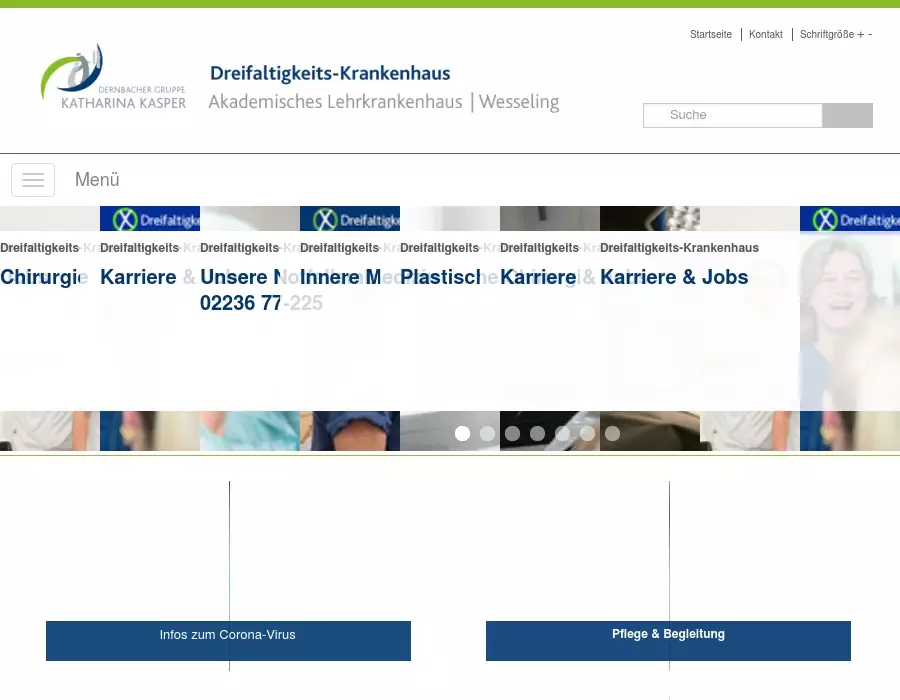Increase font size with plus sign
The height and width of the screenshot is (700, 900).
pos(860,34)
